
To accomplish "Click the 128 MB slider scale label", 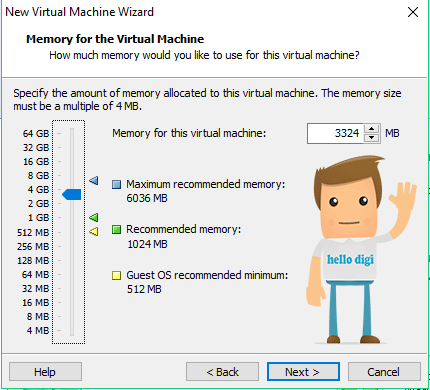I will point(33,260).
